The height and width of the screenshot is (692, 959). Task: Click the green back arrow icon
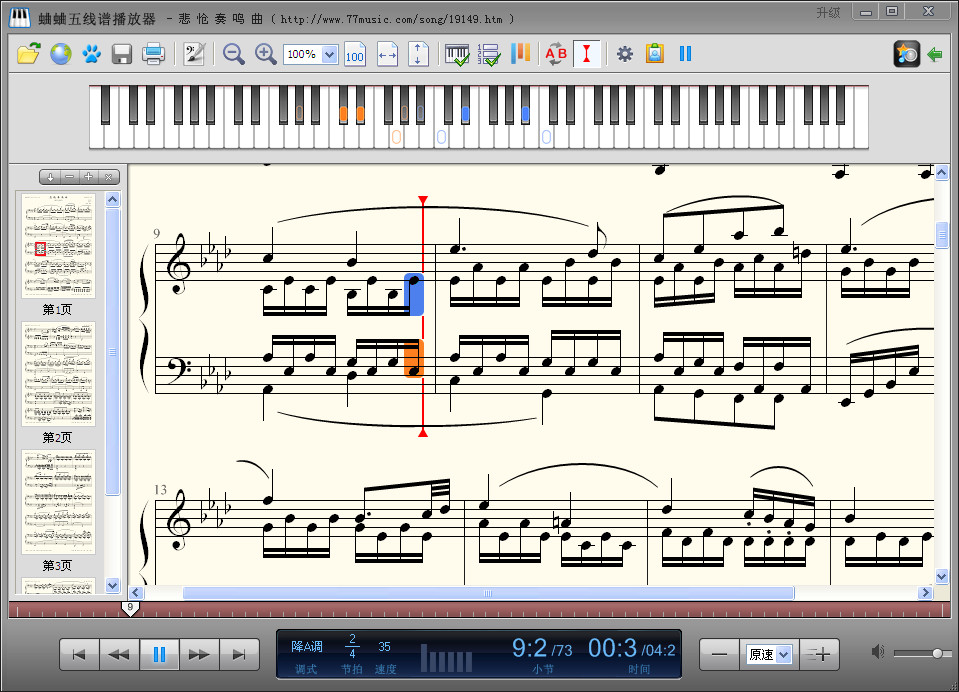935,54
